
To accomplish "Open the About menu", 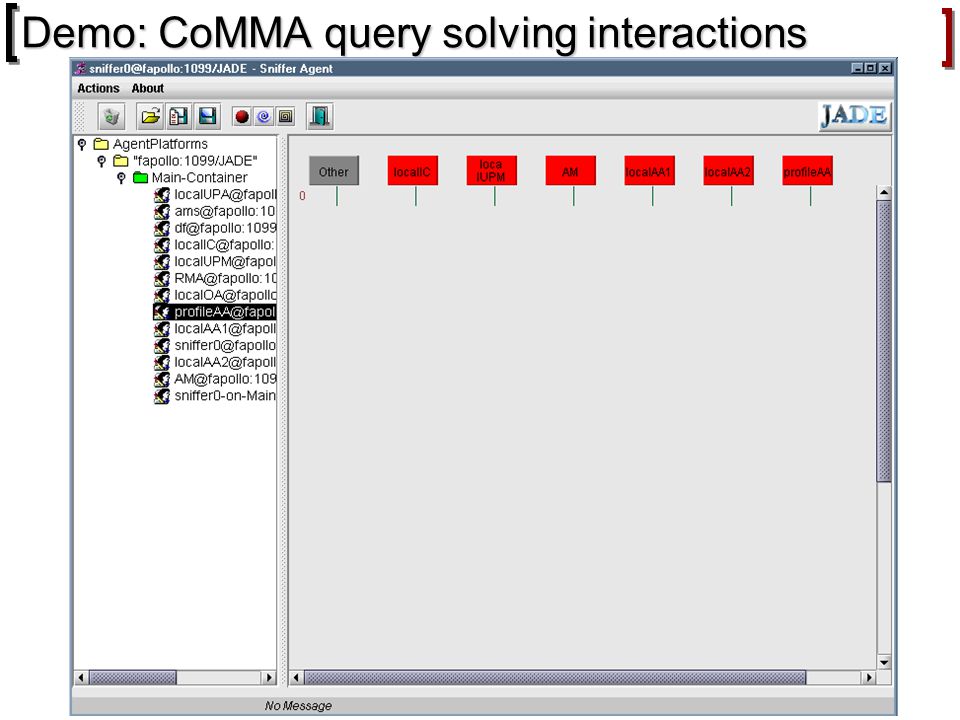I will pyautogui.click(x=148, y=88).
